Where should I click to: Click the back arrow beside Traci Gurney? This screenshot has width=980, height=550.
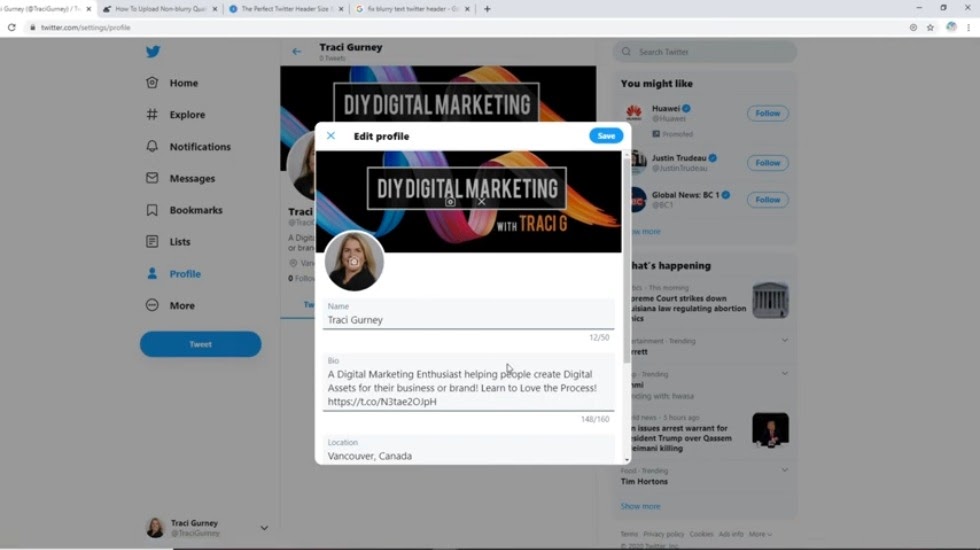click(x=297, y=51)
